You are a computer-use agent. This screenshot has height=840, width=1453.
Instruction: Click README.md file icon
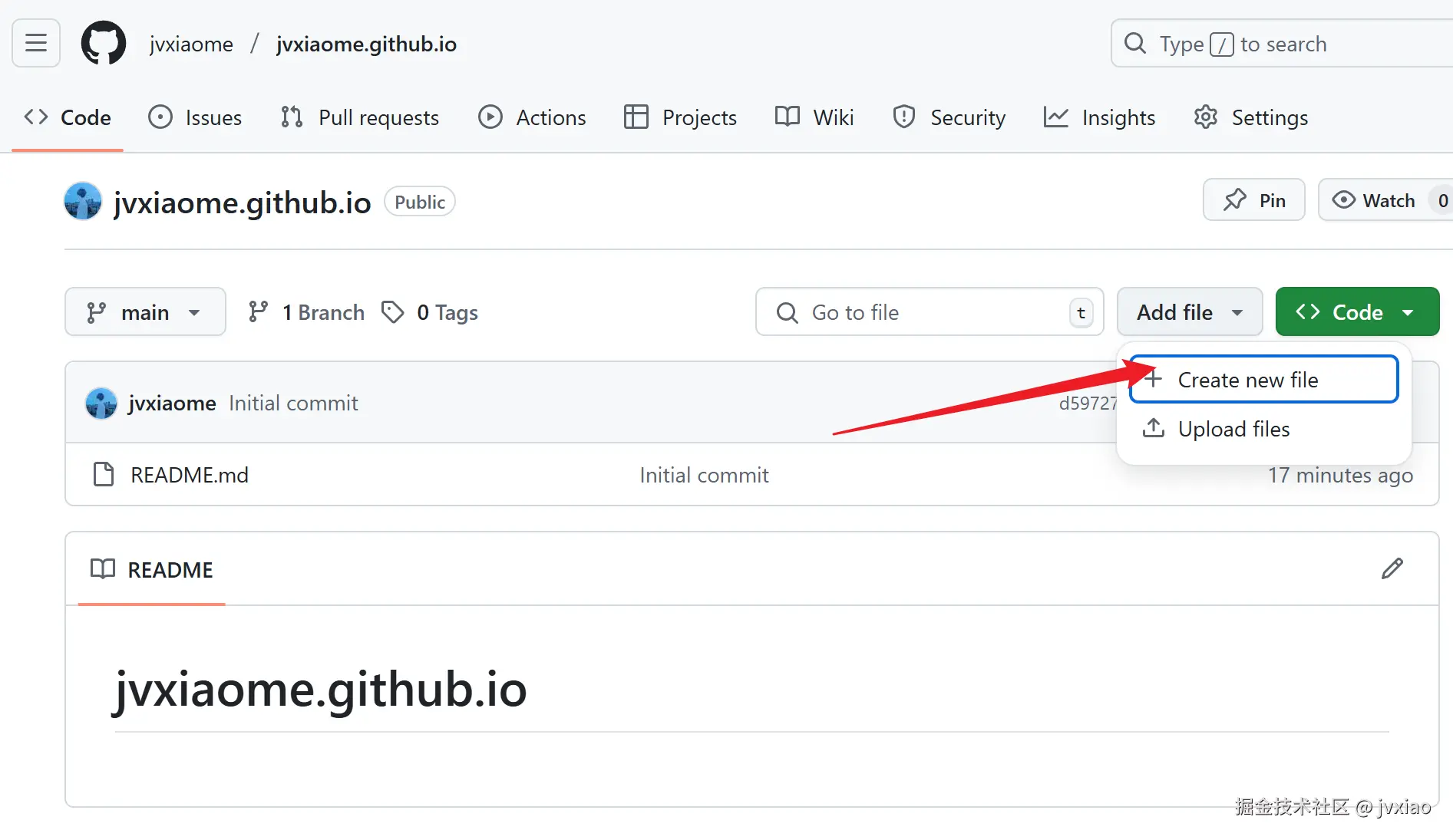tap(104, 475)
